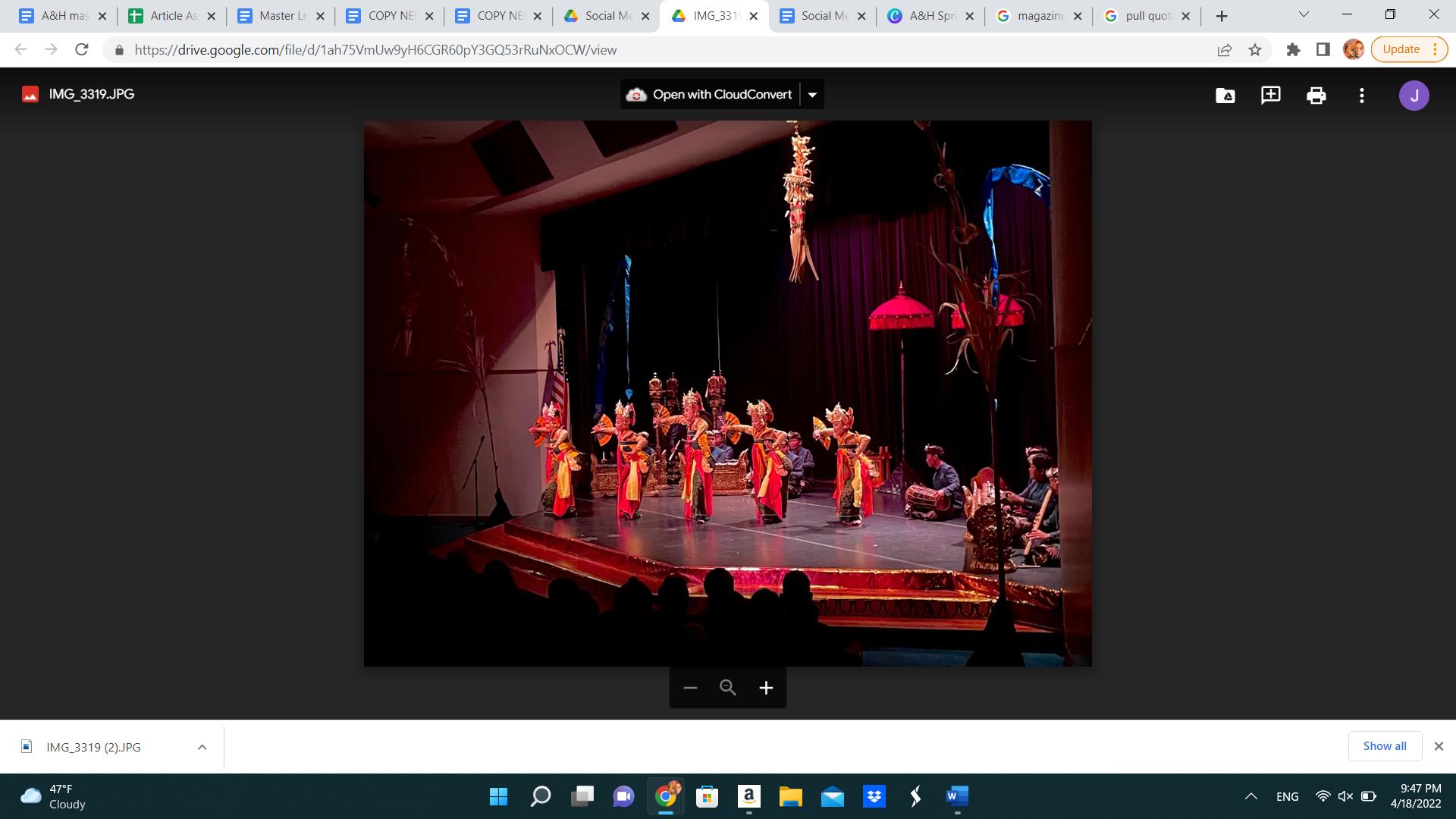Screen dimensions: 1456x819
Task: Expand the Open with dropdown arrow
Action: click(812, 95)
